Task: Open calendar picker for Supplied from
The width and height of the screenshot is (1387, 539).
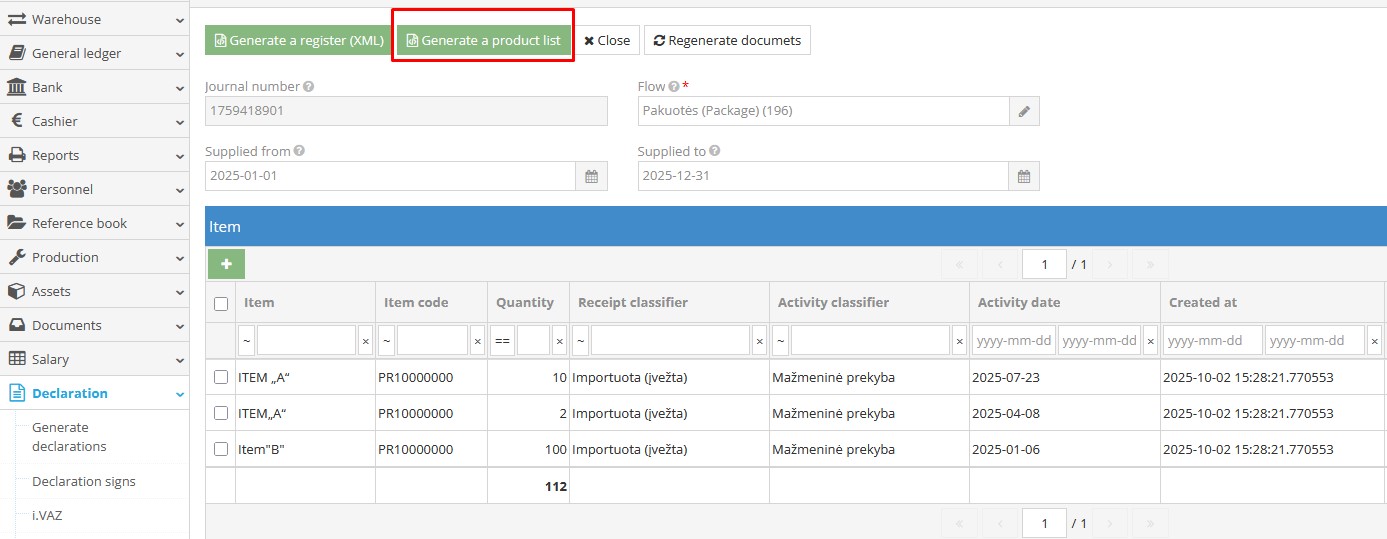Action: point(591,176)
